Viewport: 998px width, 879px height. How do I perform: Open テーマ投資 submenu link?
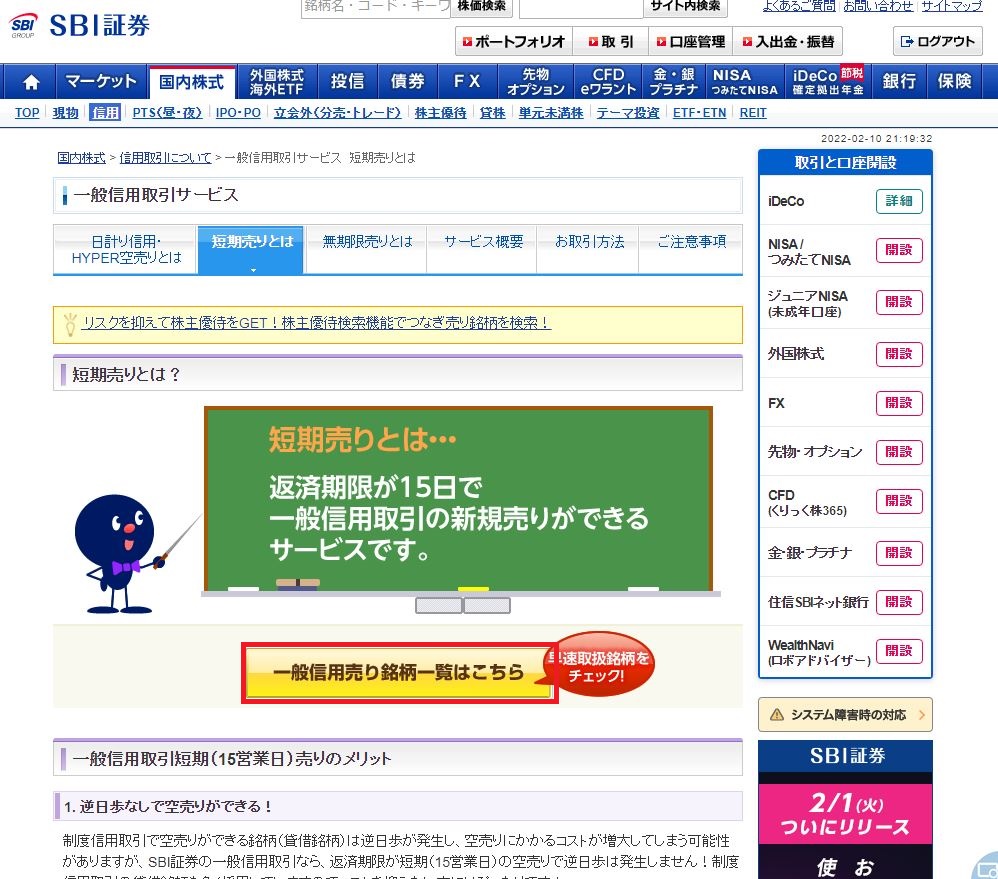pos(628,113)
